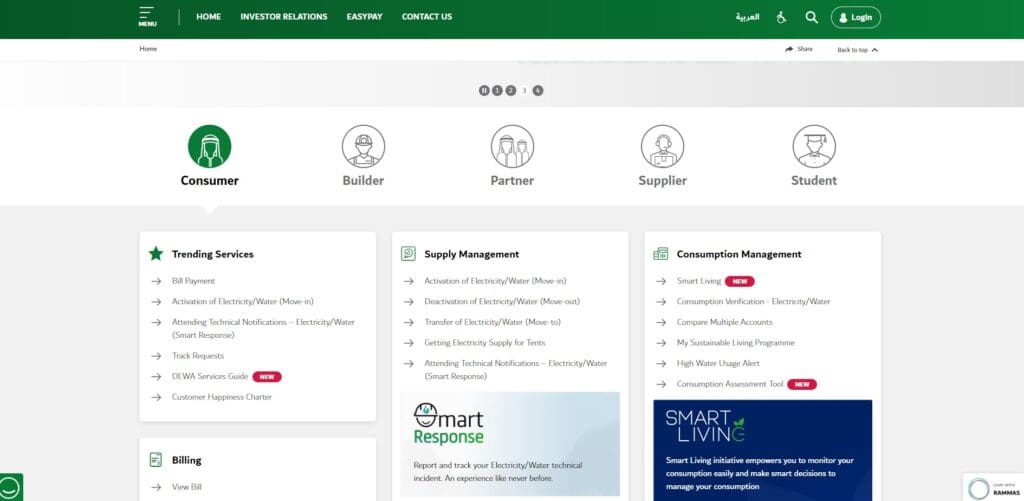Open Consumption Verification – Electricity/Water link
The image size is (1024, 501).
coord(753,302)
